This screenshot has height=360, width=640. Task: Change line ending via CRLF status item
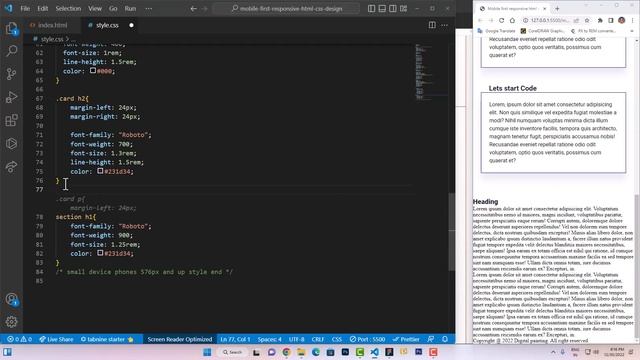pos(318,339)
